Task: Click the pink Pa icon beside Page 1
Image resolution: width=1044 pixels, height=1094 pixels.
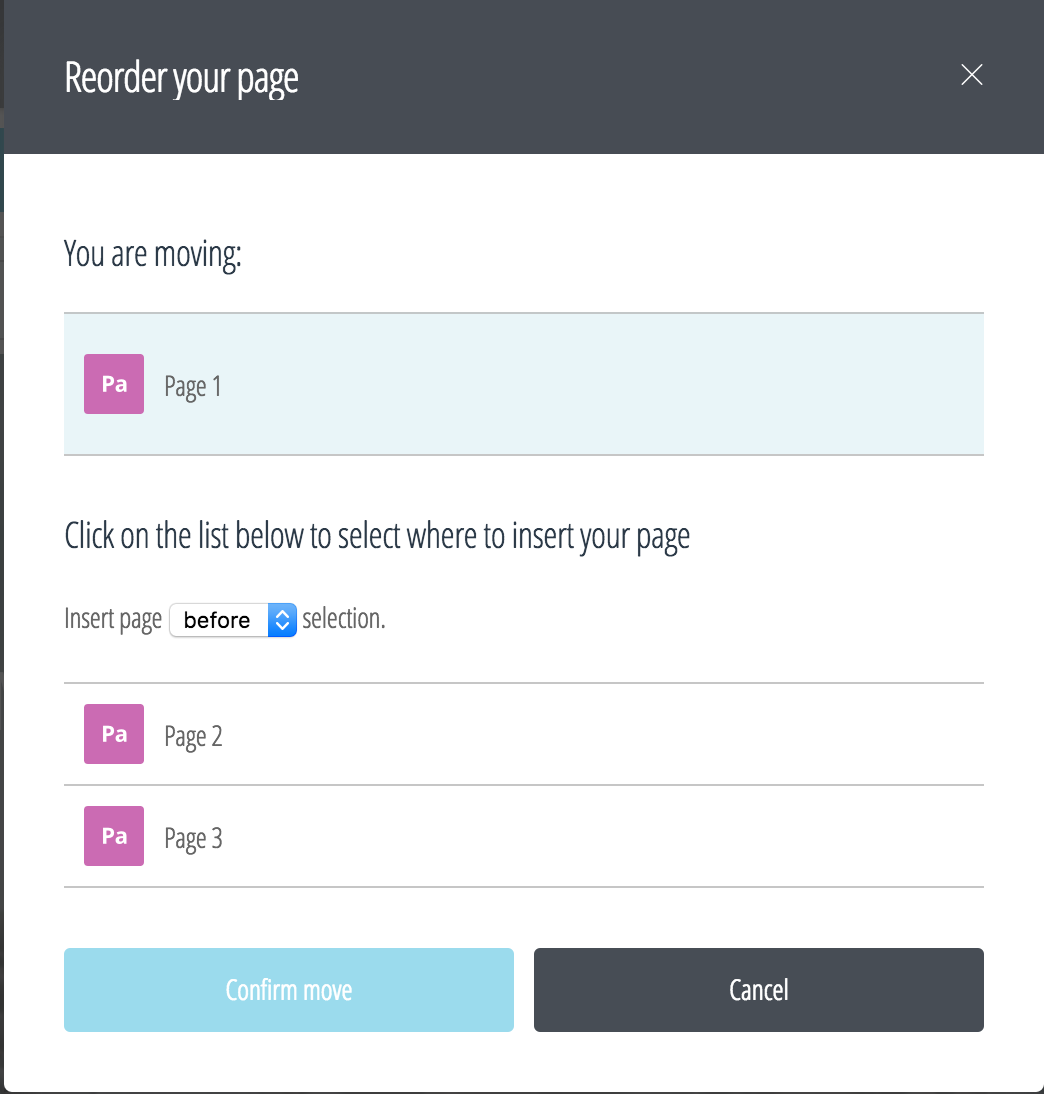Action: click(114, 384)
